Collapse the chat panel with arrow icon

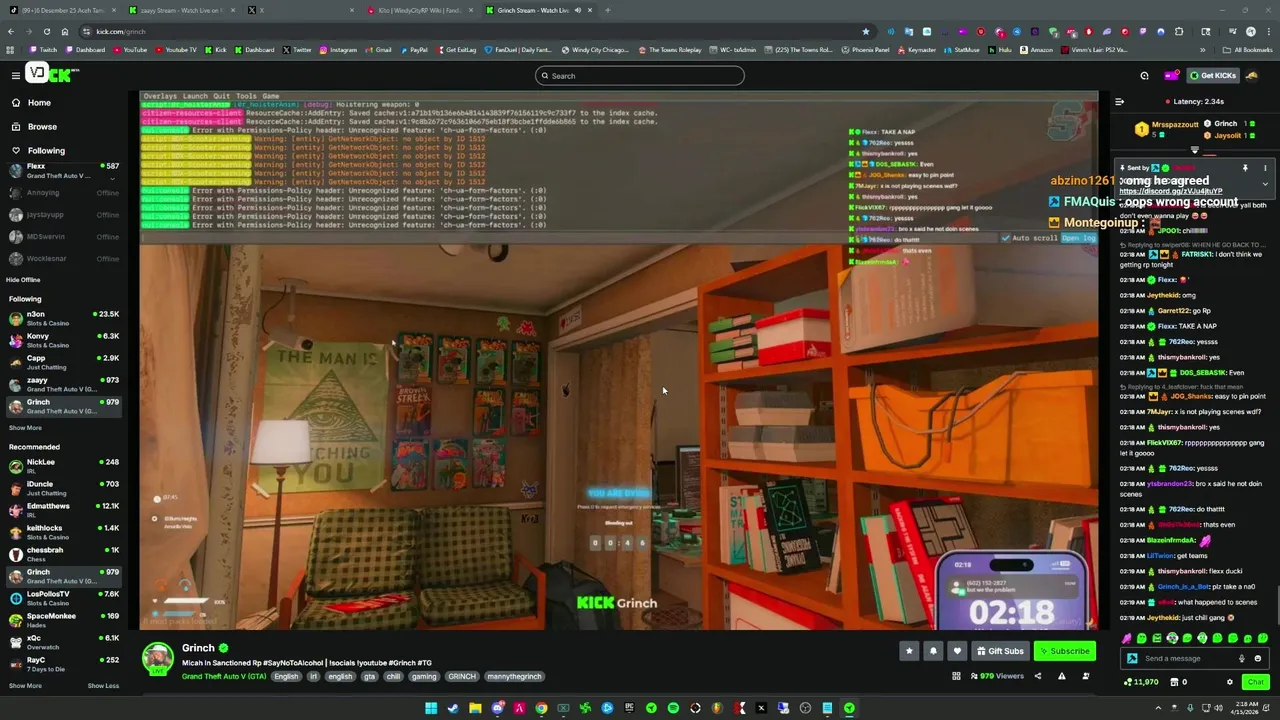[1119, 101]
